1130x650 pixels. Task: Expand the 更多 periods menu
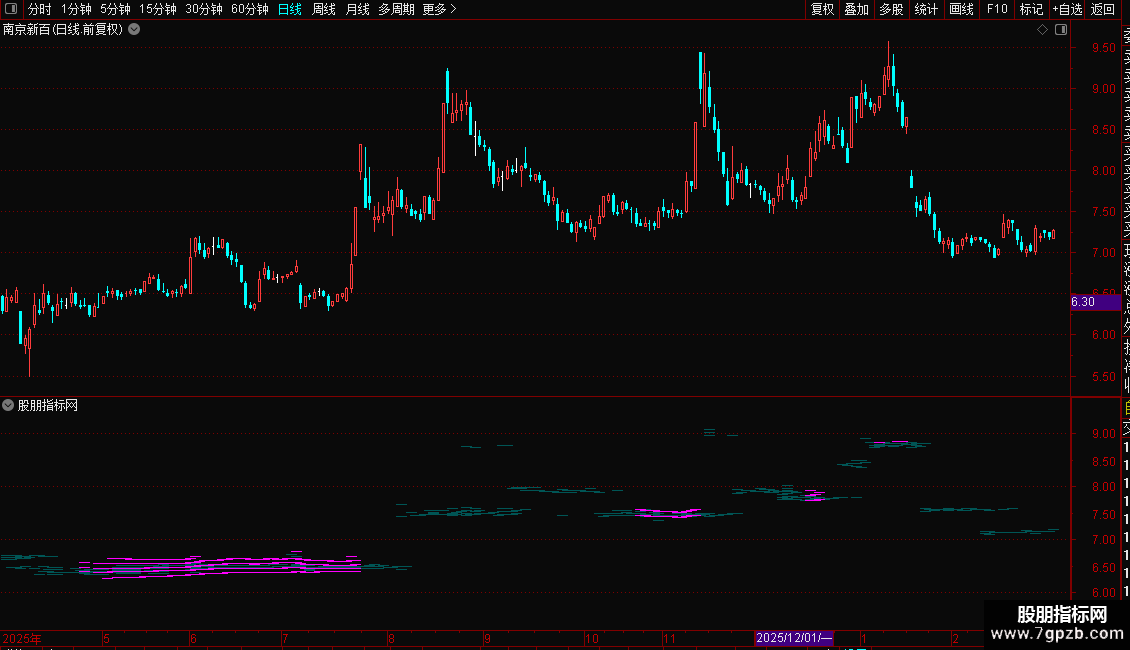click(x=440, y=9)
